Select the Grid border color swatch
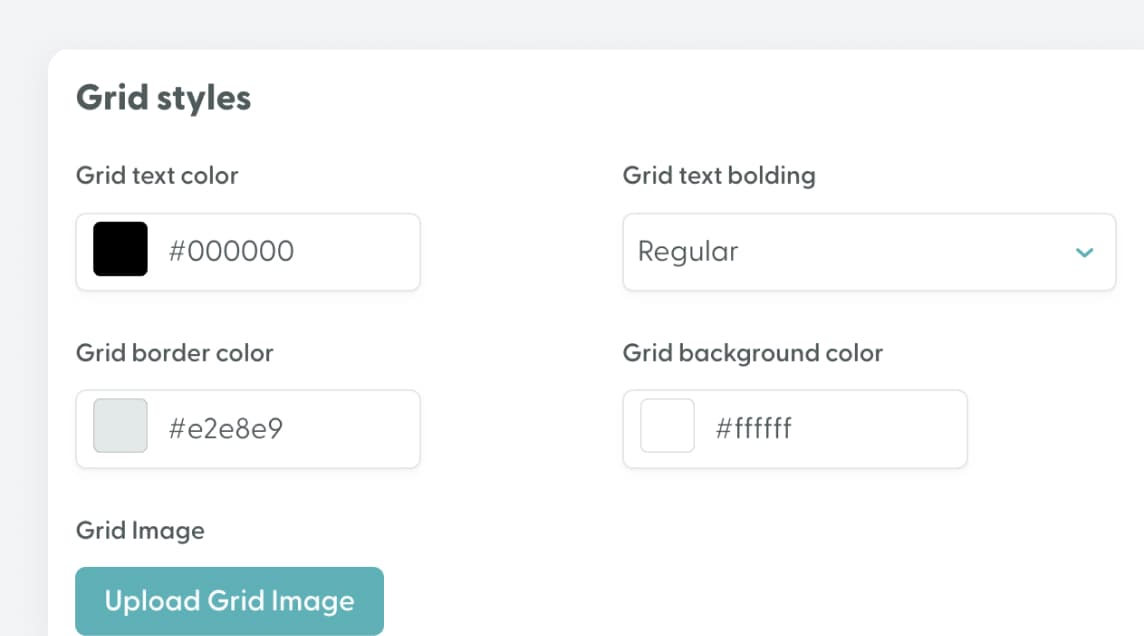The height and width of the screenshot is (636, 1144). 119,427
